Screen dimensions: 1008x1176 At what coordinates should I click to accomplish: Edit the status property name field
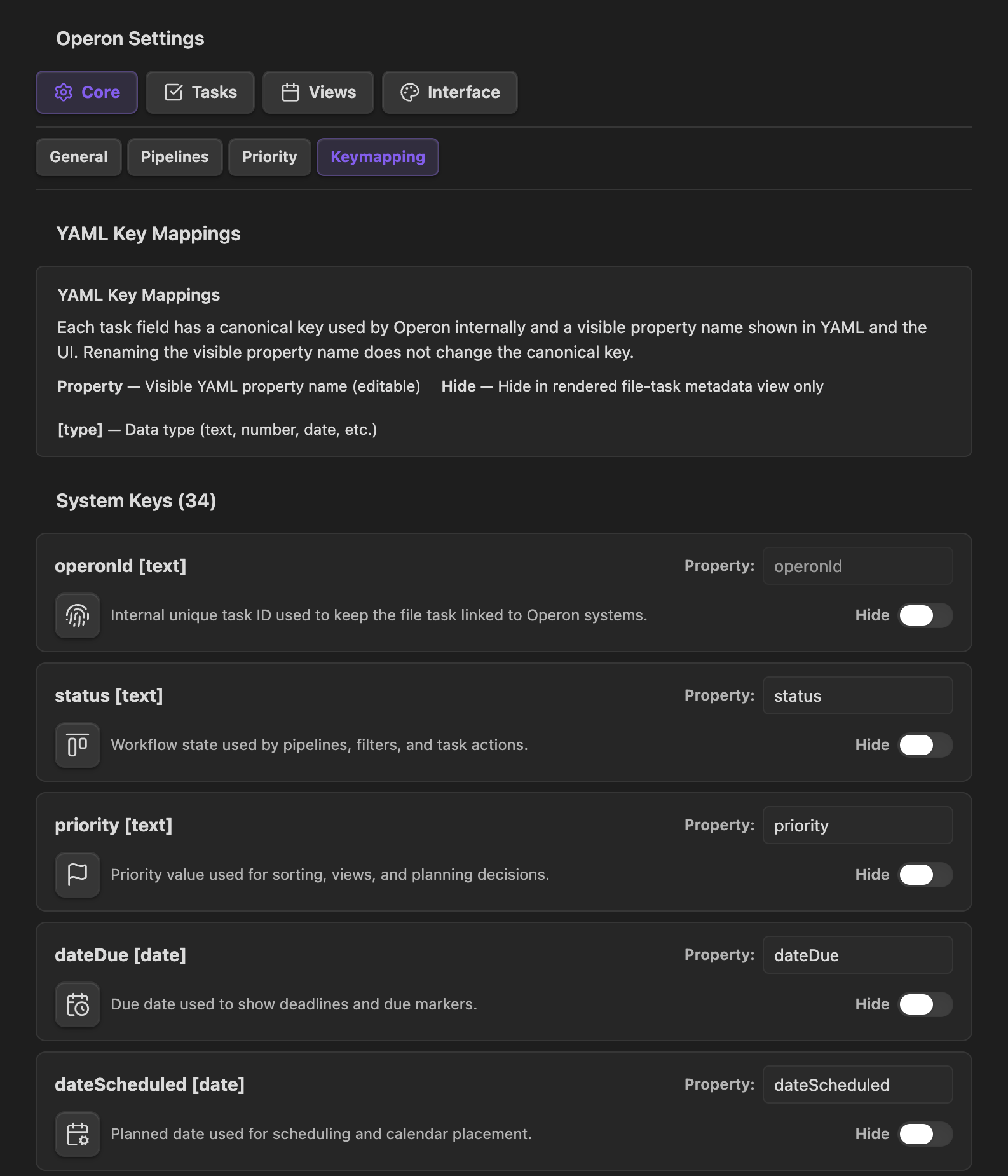(857, 695)
